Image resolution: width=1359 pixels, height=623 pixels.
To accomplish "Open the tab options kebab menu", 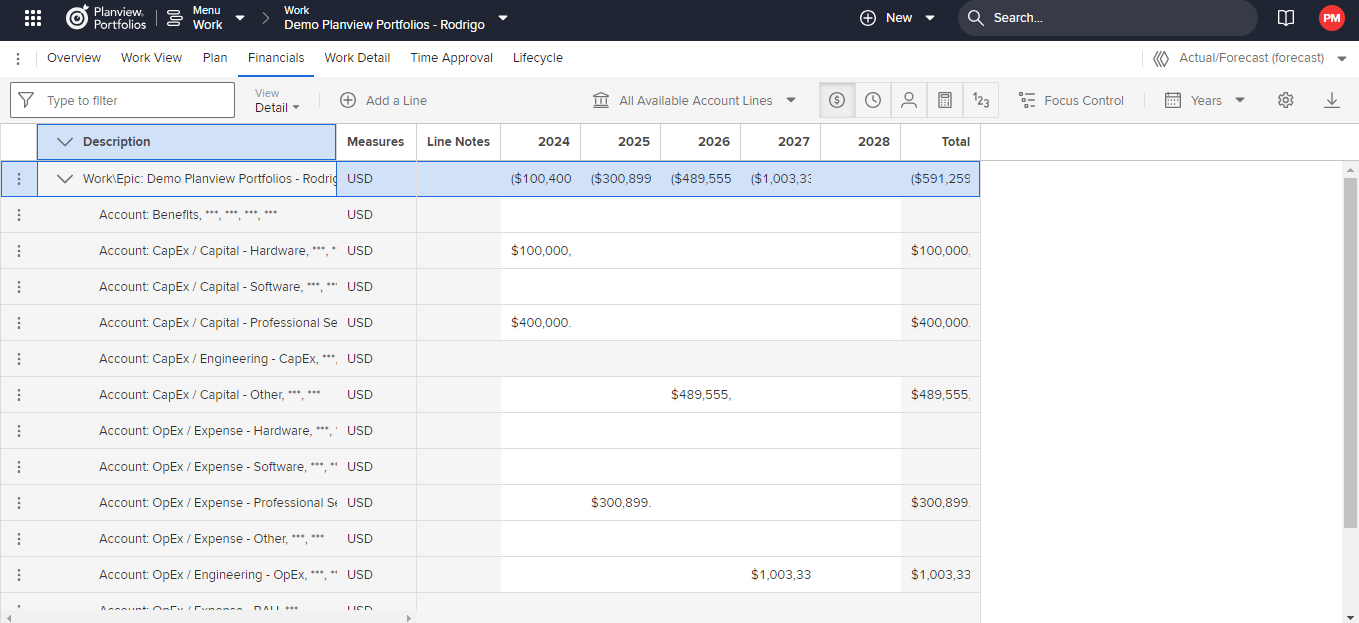I will click(x=18, y=59).
